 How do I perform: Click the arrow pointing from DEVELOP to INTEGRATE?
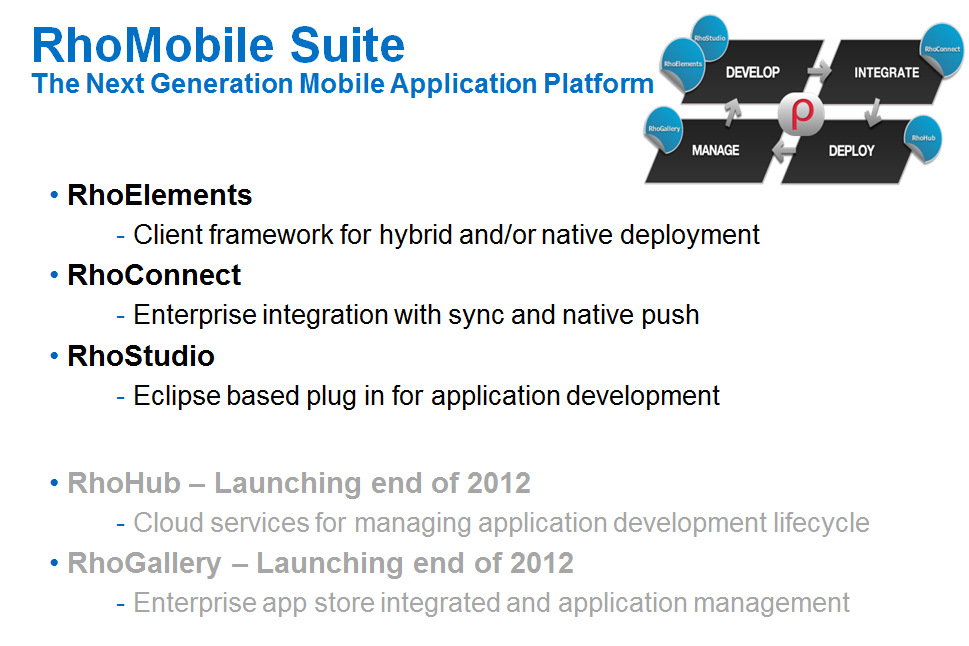[819, 71]
